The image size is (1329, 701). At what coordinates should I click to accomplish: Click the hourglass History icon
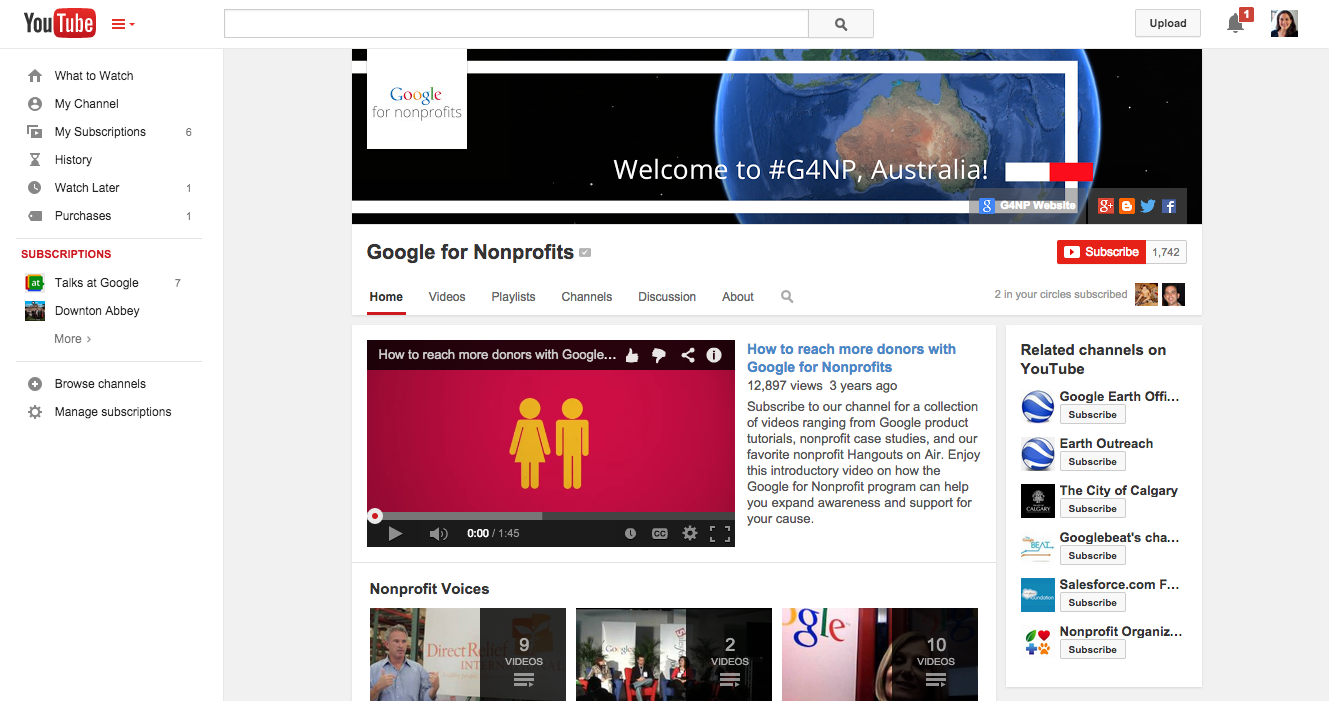(x=35, y=160)
